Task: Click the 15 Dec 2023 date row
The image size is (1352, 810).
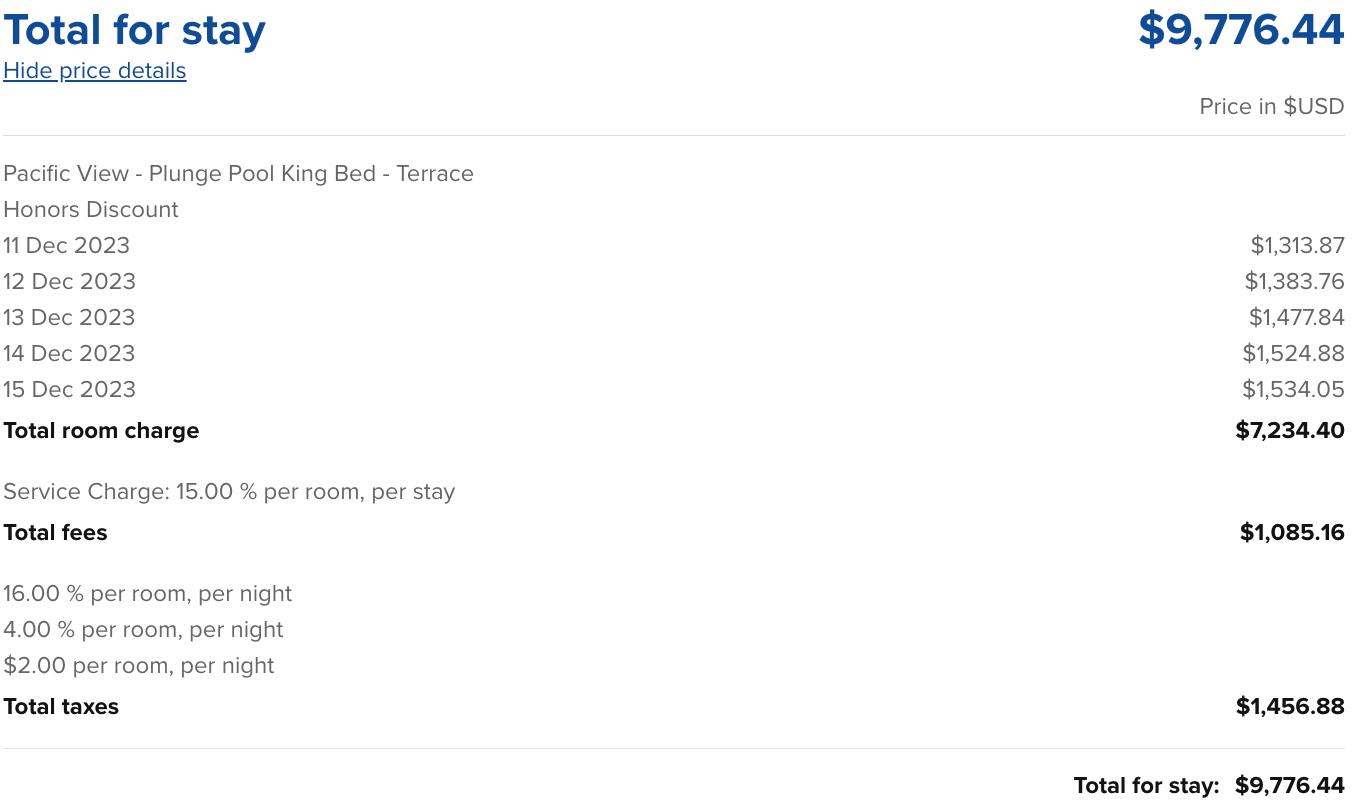Action: coord(69,390)
